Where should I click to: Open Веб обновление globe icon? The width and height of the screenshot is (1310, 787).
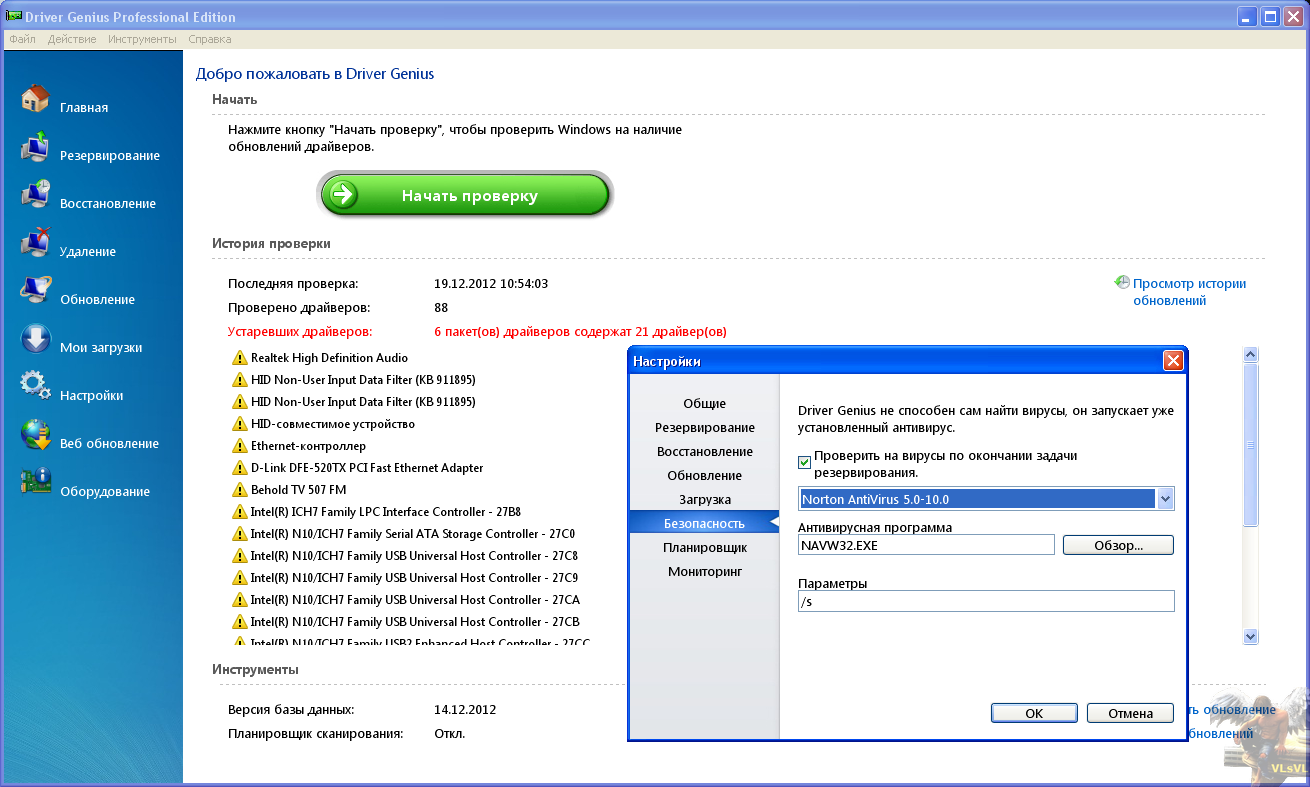point(35,435)
